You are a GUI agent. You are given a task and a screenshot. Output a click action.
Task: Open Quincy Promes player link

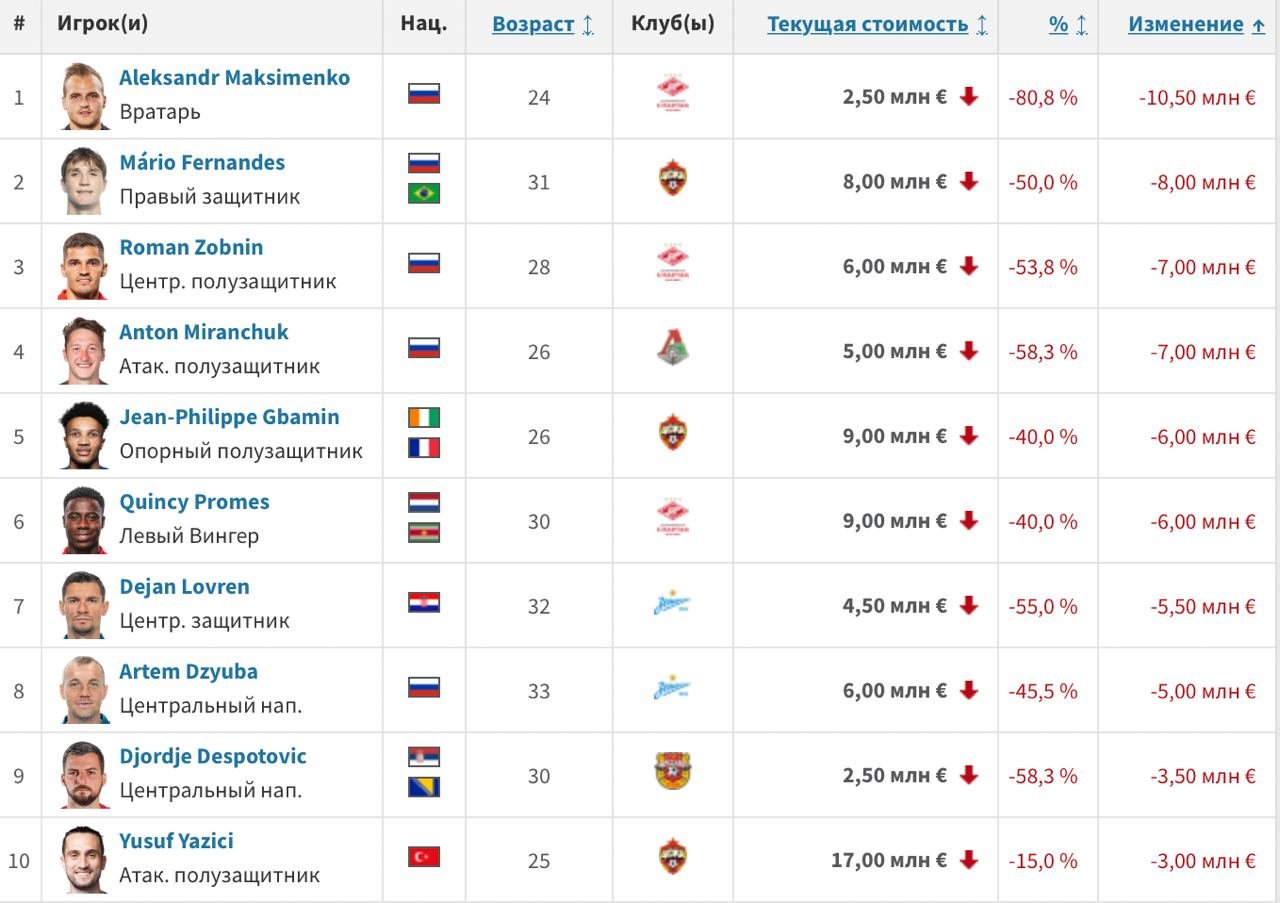coord(194,502)
